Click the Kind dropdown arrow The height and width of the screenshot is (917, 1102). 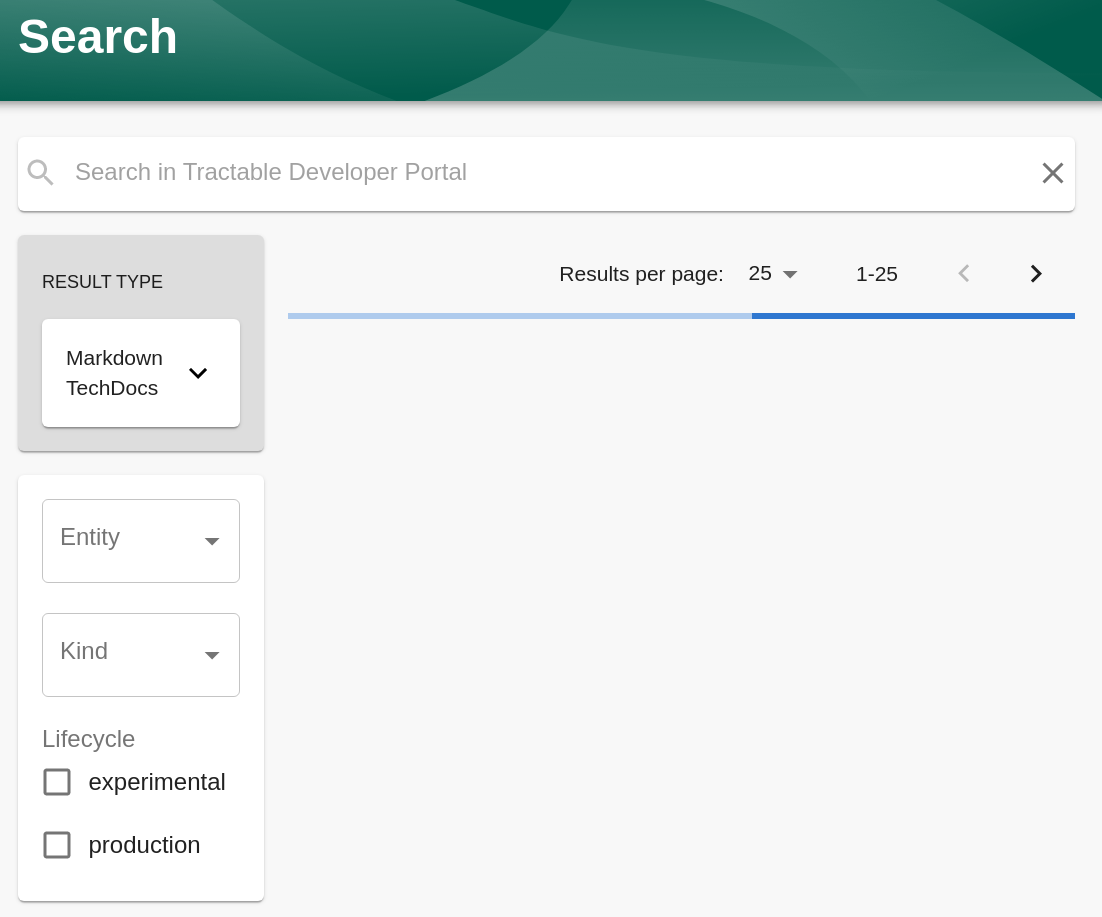point(212,654)
